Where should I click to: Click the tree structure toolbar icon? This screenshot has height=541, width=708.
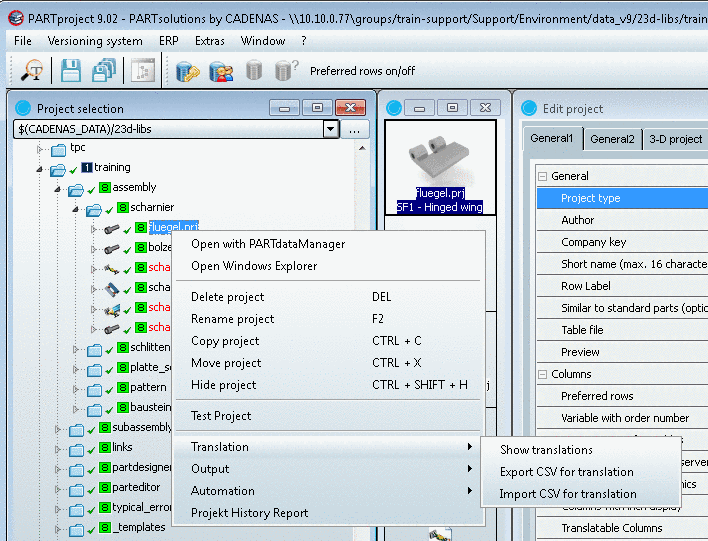143,71
